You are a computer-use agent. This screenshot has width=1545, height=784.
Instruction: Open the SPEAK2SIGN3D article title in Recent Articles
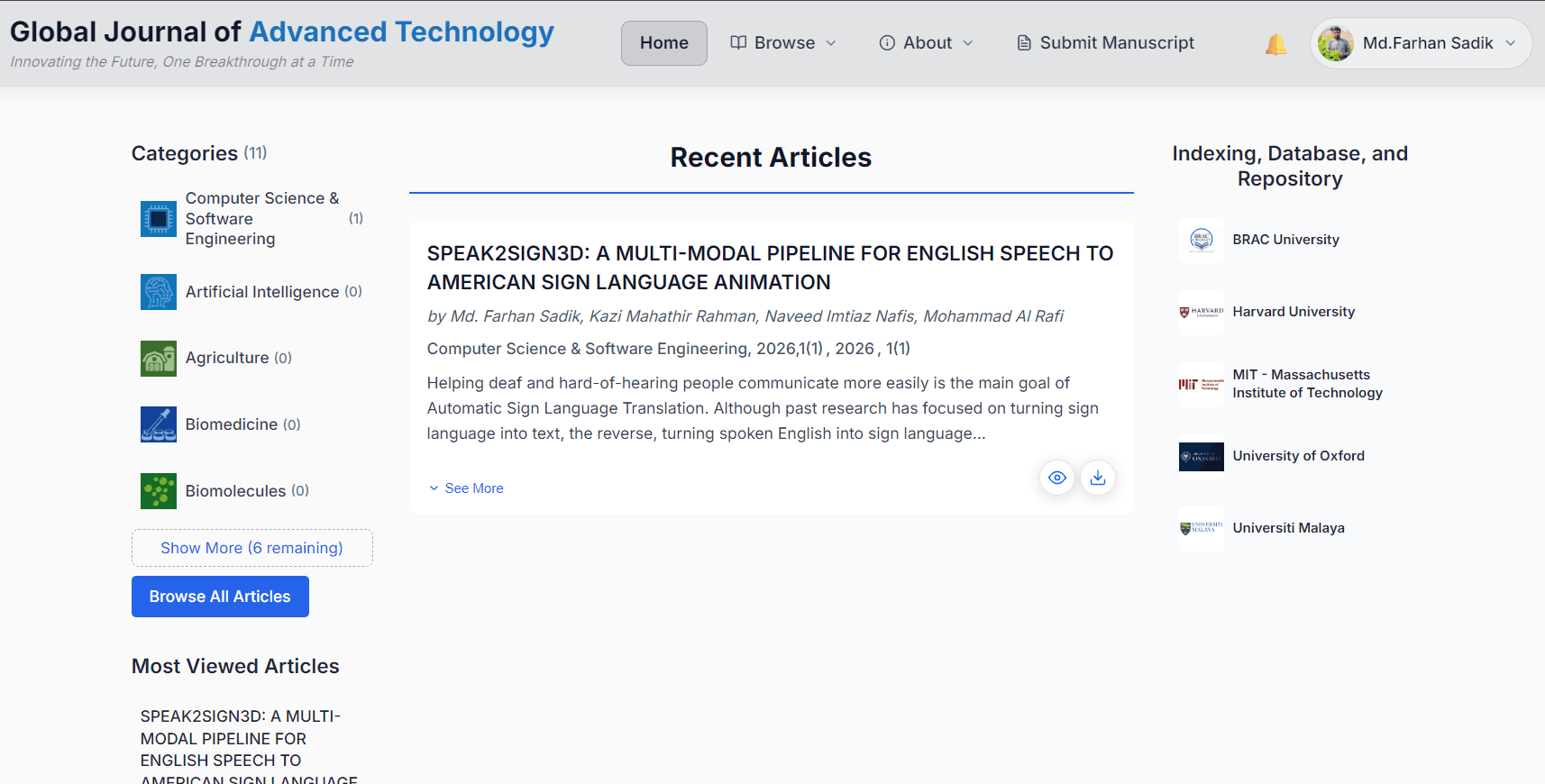click(771, 268)
